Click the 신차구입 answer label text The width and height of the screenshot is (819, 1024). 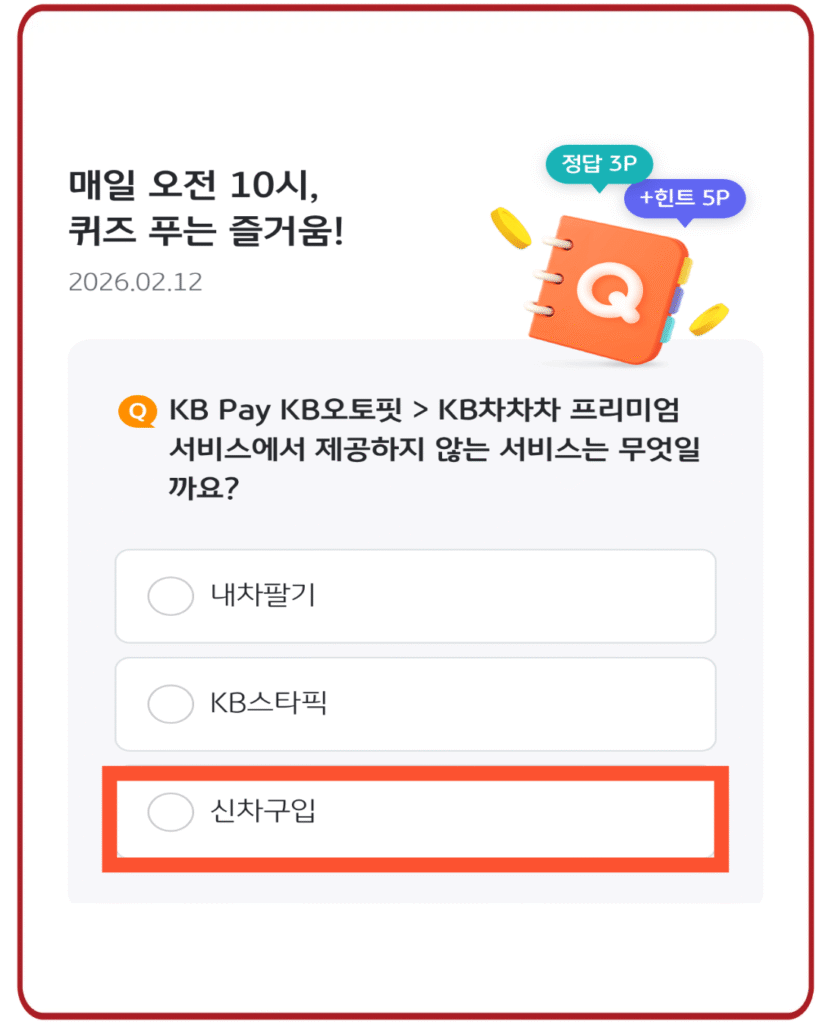point(263,811)
